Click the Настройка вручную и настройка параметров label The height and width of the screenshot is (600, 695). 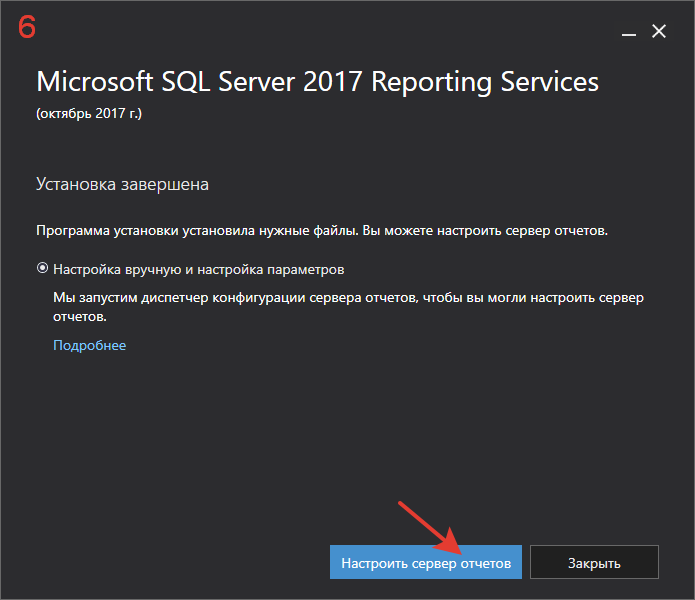coord(199,269)
